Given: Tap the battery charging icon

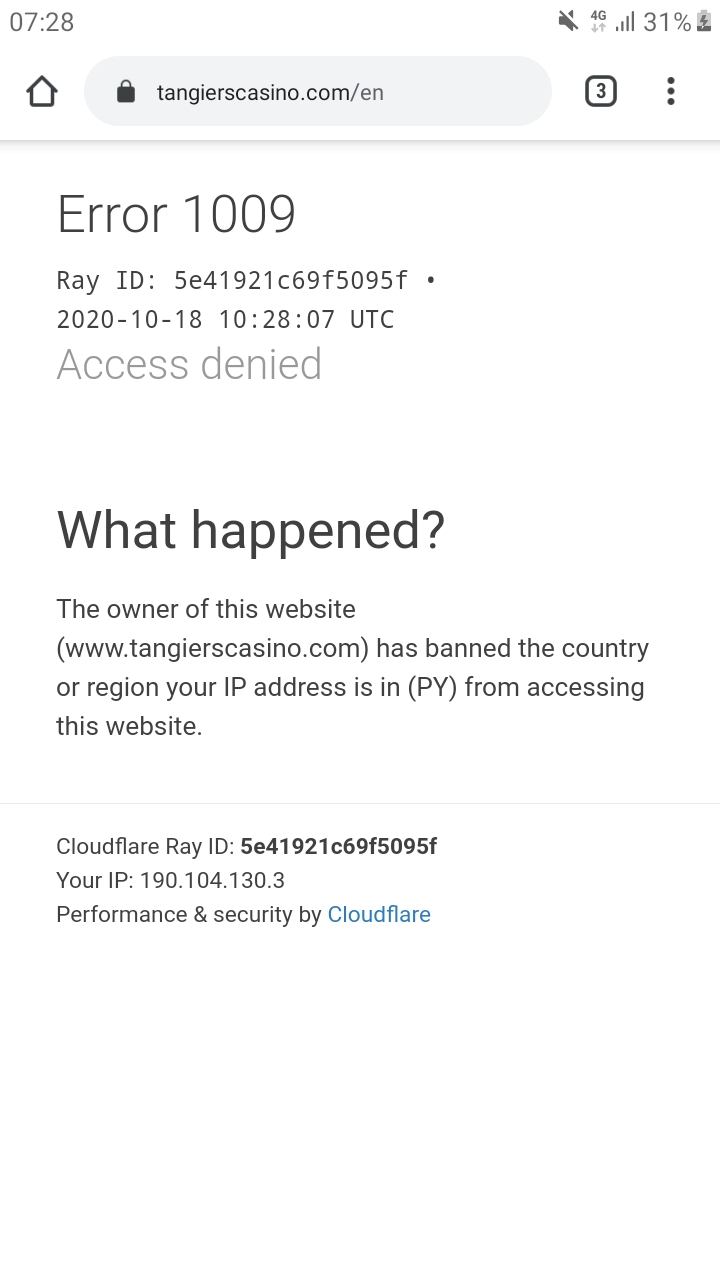Looking at the screenshot, I should [703, 21].
